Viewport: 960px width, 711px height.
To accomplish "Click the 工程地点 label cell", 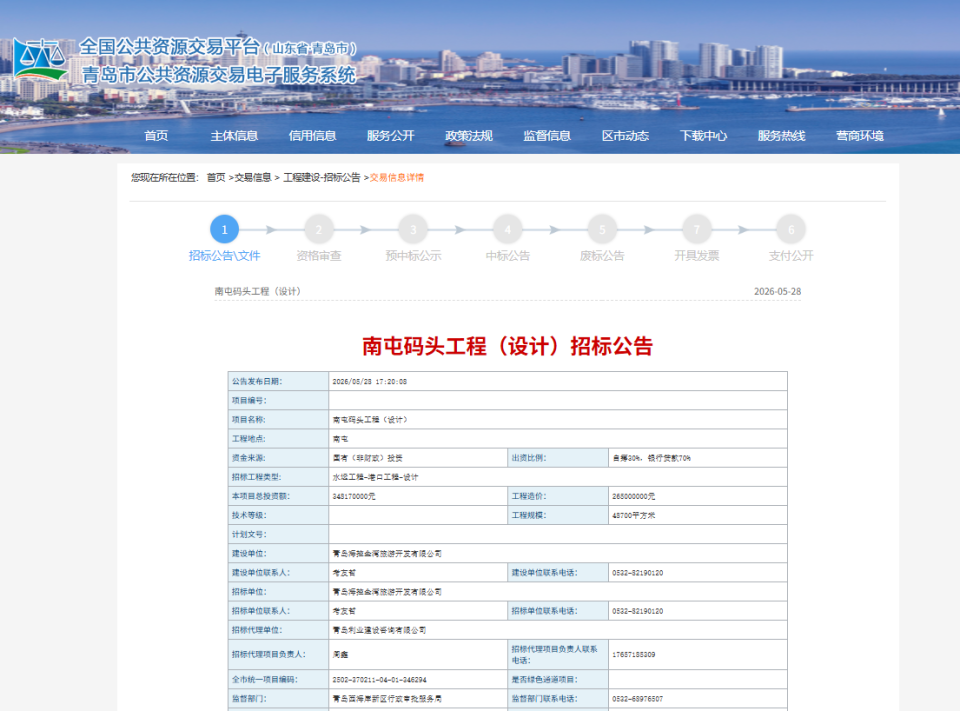I will [x=279, y=438].
